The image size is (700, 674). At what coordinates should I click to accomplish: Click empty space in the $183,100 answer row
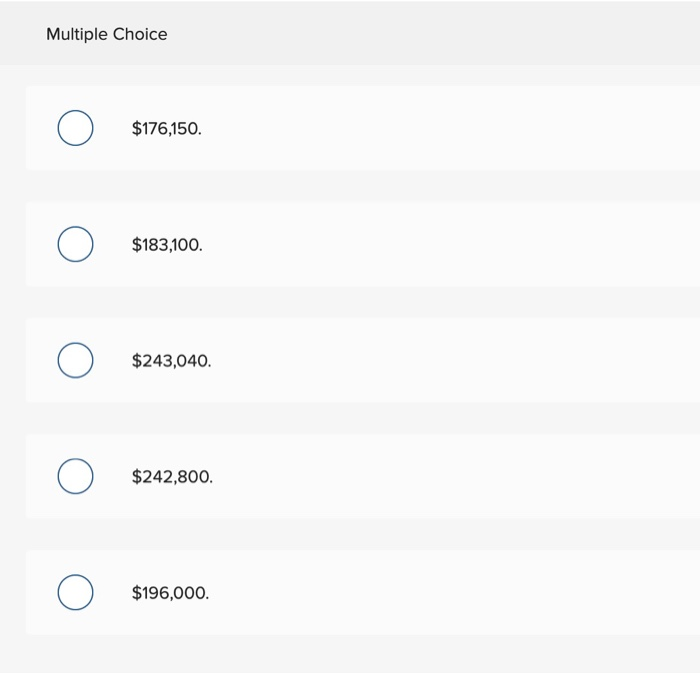(x=450, y=244)
